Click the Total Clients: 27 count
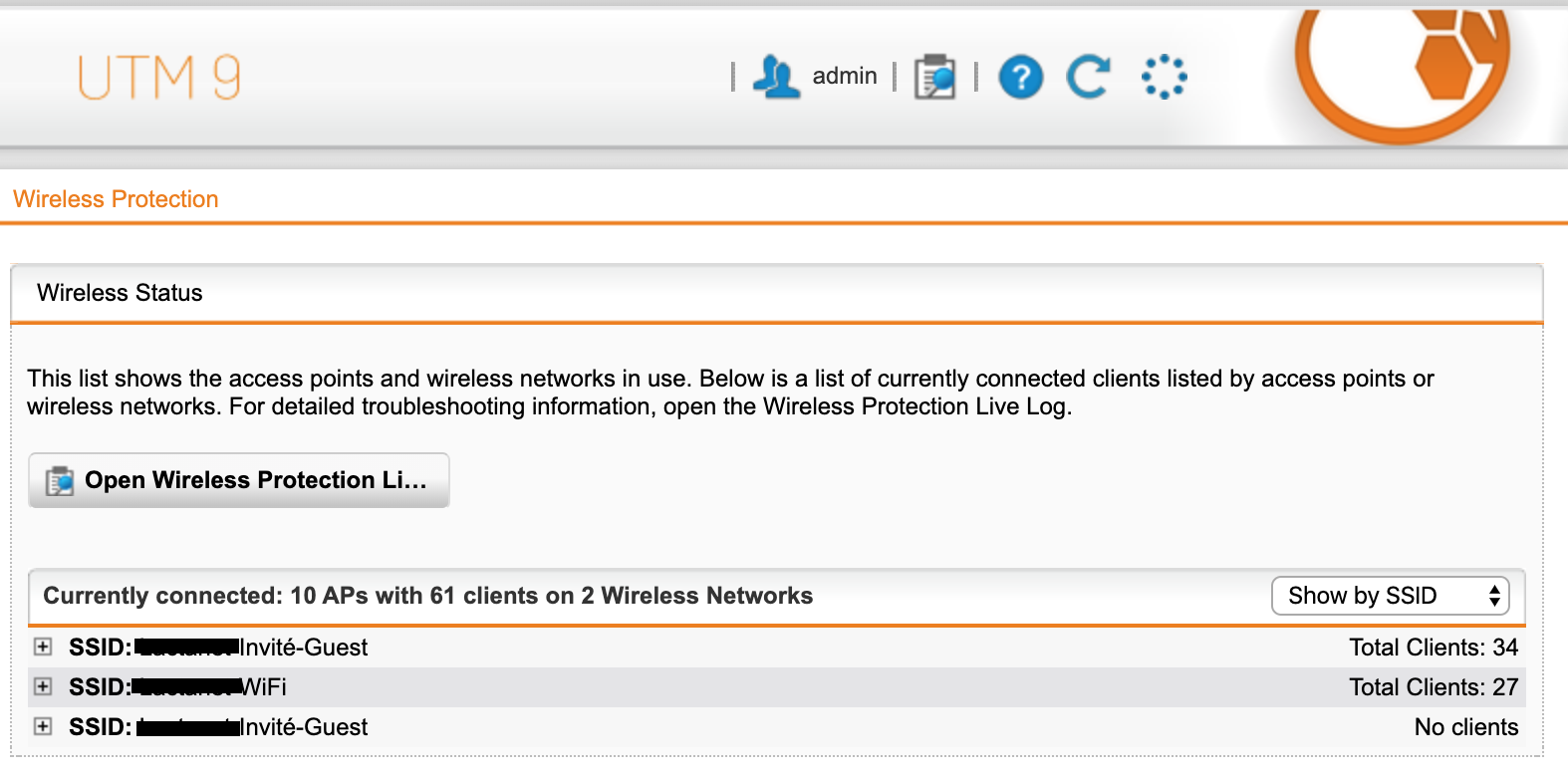Screen dimensions: 1568x781 pyautogui.click(x=1434, y=687)
